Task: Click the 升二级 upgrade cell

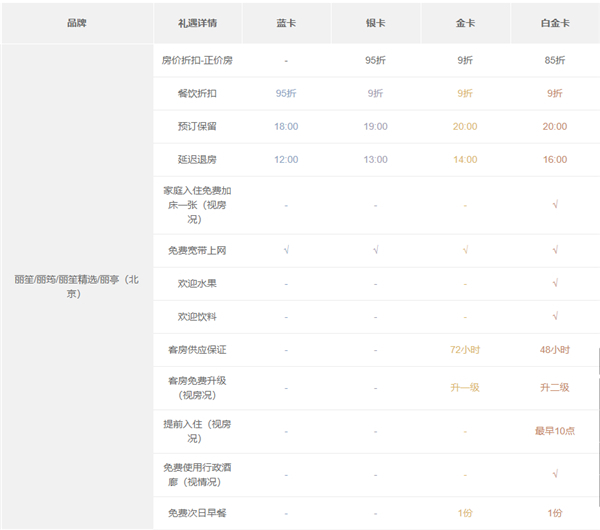Action: click(554, 387)
